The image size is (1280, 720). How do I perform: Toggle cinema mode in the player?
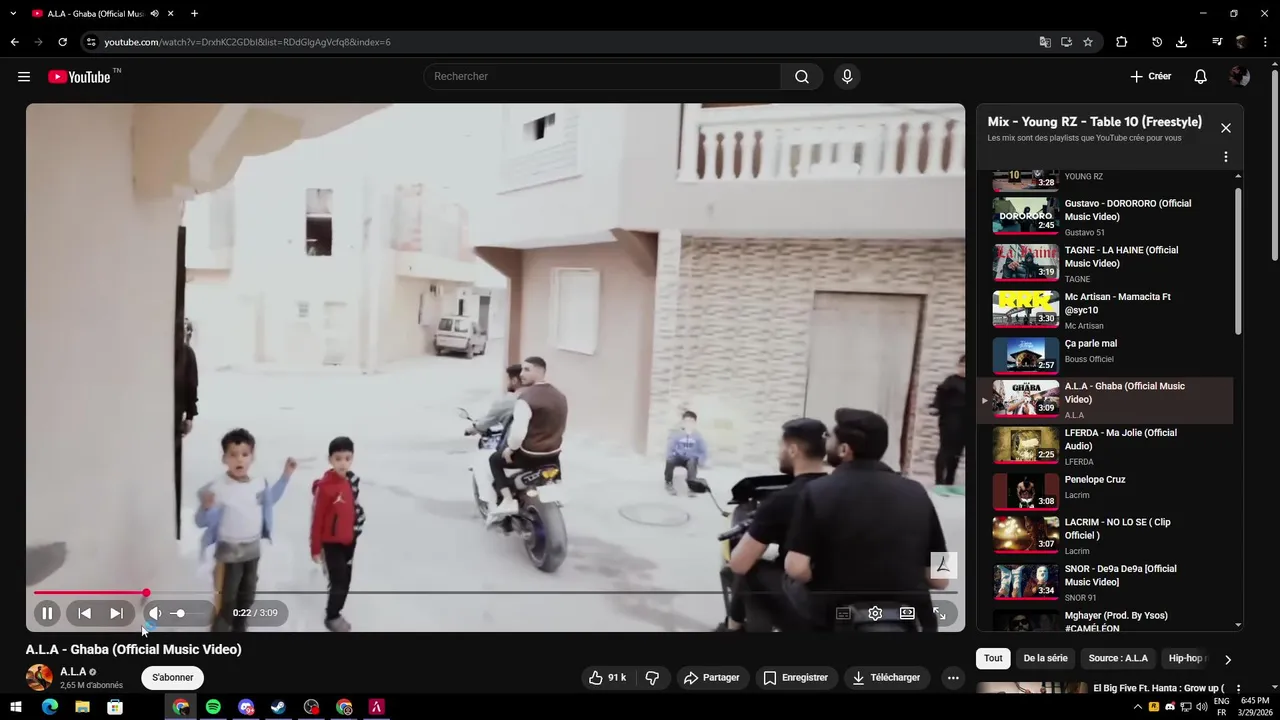coord(907,613)
